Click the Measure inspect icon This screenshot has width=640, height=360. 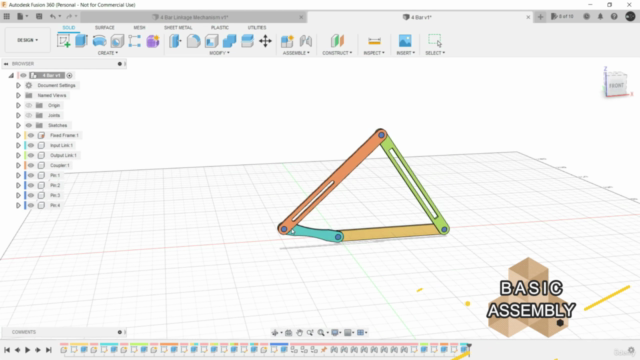click(x=374, y=41)
